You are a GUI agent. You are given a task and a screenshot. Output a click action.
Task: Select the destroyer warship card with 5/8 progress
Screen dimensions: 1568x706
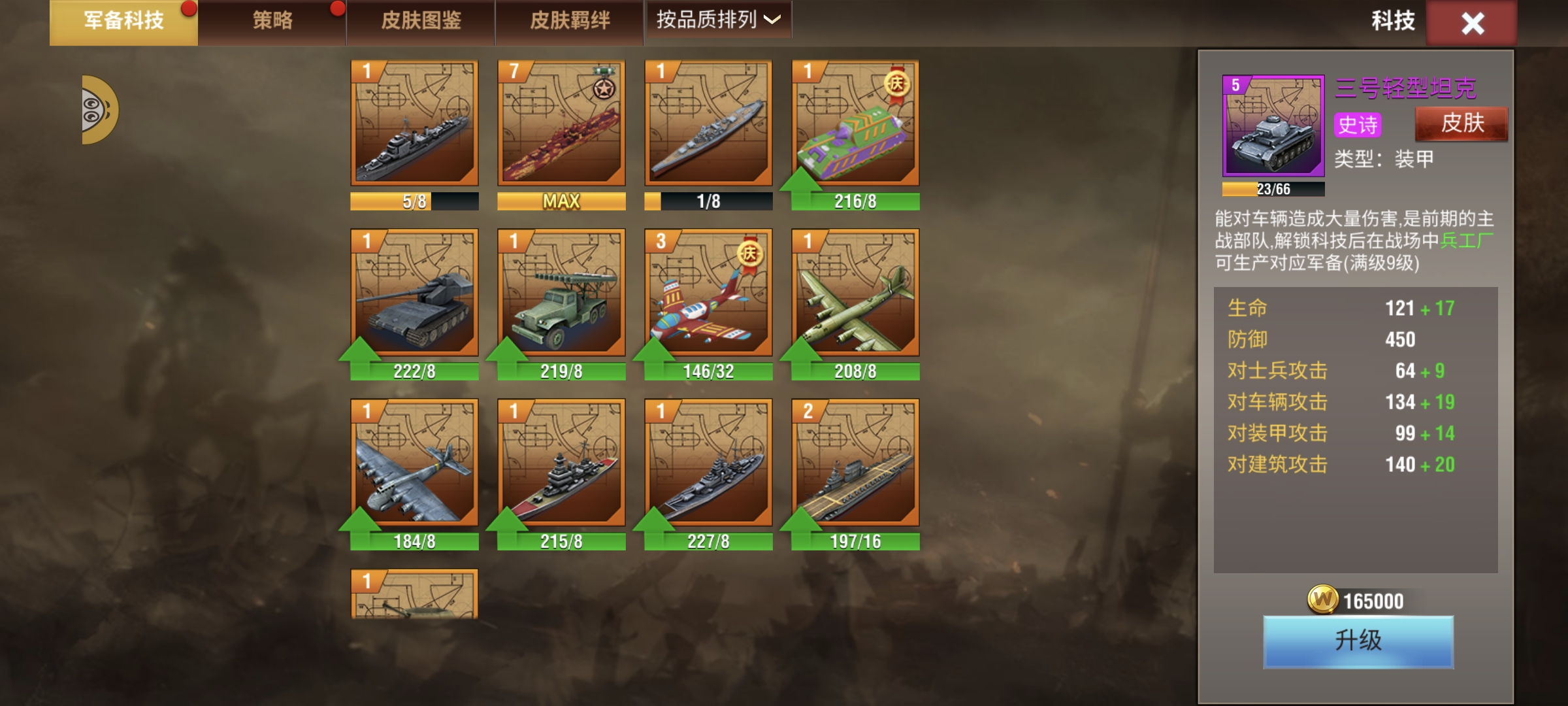point(414,123)
